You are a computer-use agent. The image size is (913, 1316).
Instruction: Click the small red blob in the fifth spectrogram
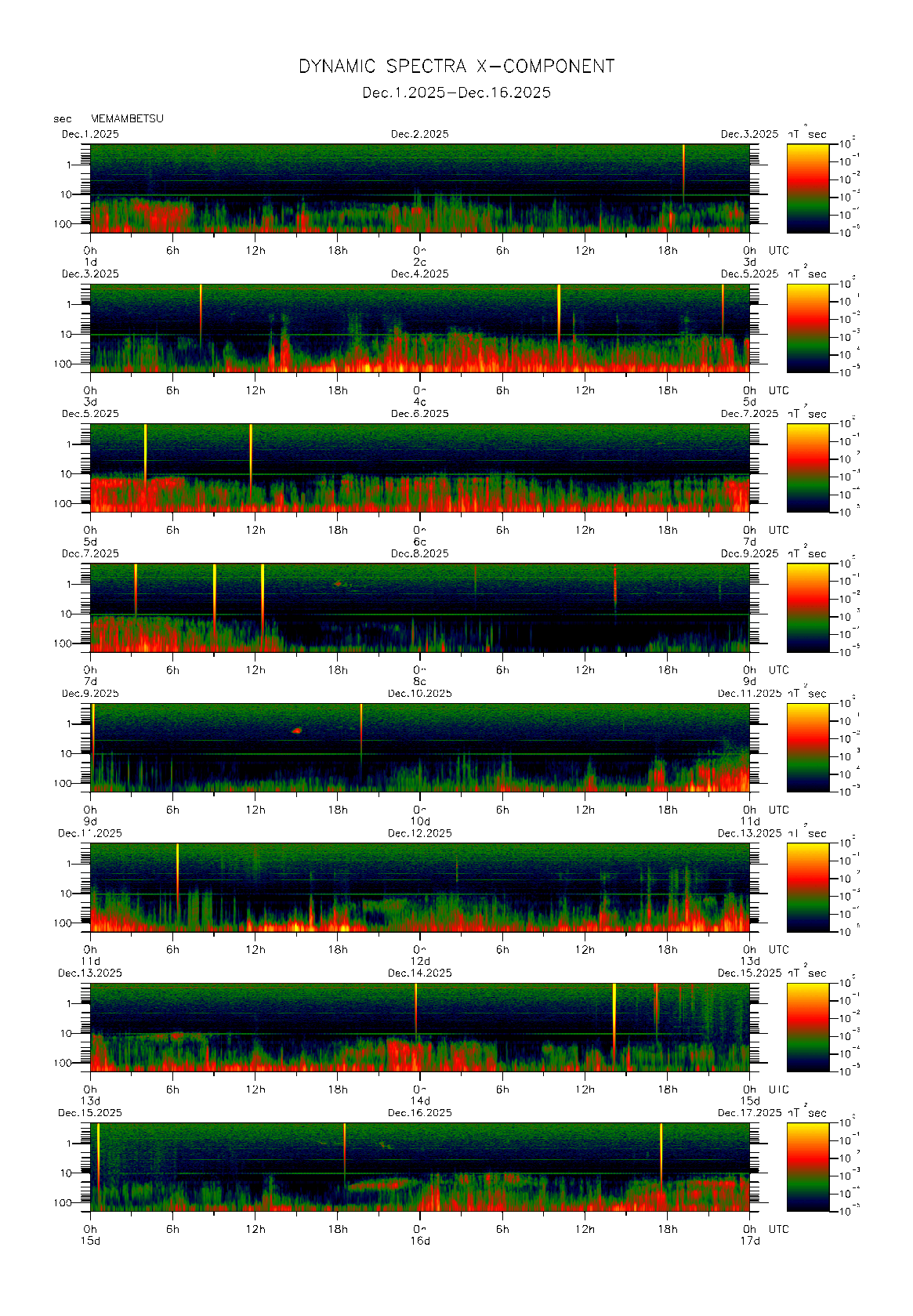[296, 731]
